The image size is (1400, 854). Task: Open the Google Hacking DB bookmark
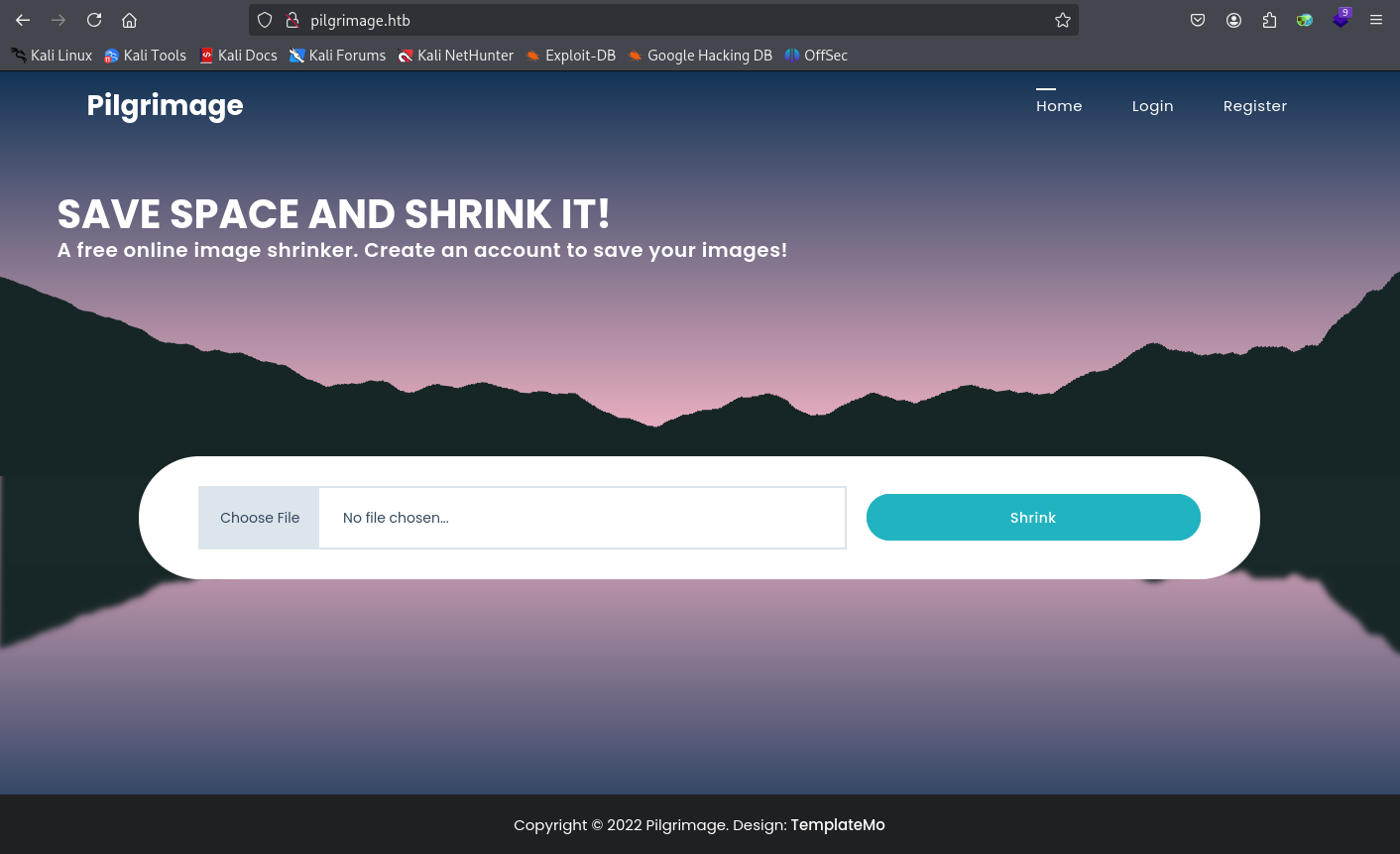coord(700,56)
